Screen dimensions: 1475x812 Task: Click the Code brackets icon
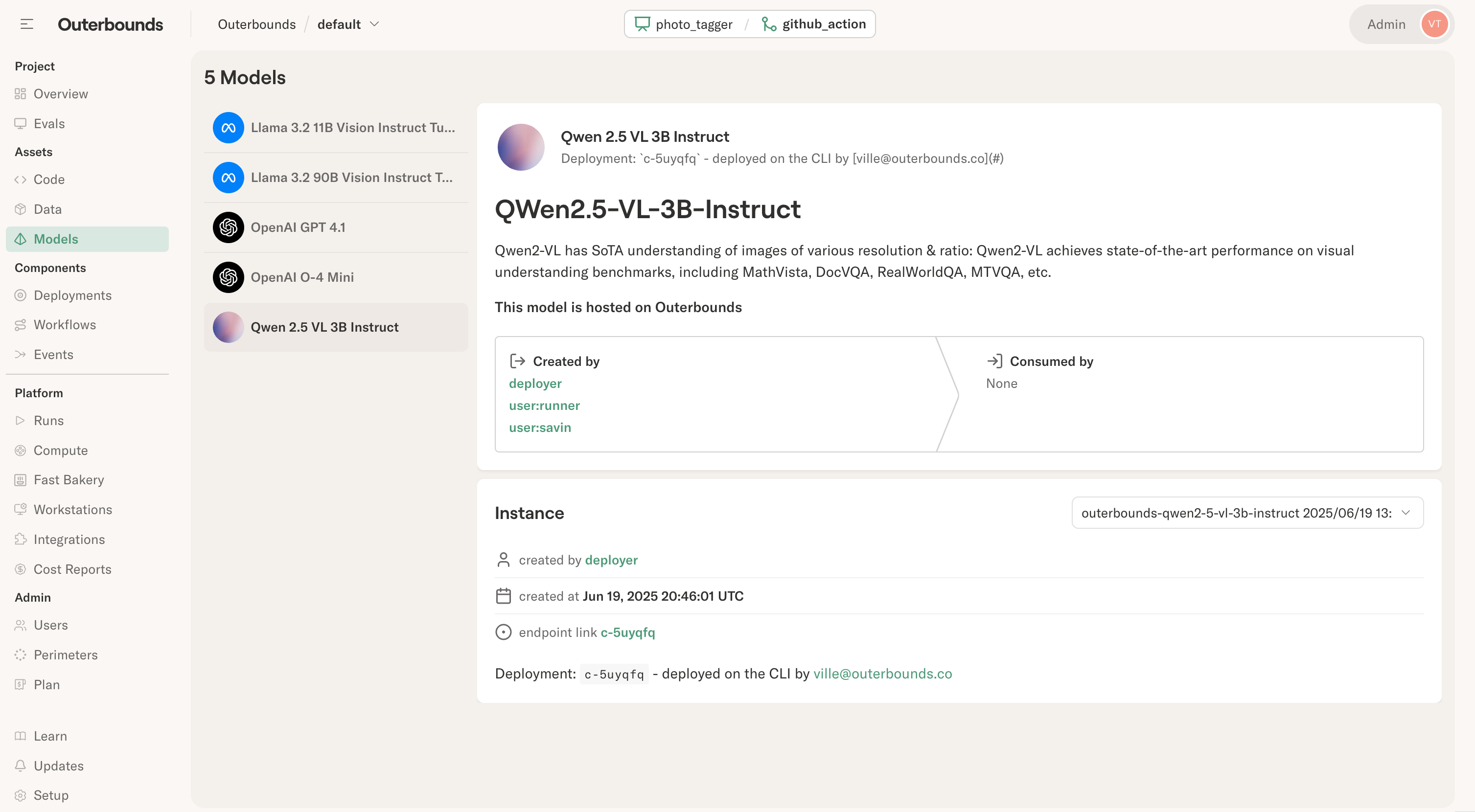[x=21, y=180]
